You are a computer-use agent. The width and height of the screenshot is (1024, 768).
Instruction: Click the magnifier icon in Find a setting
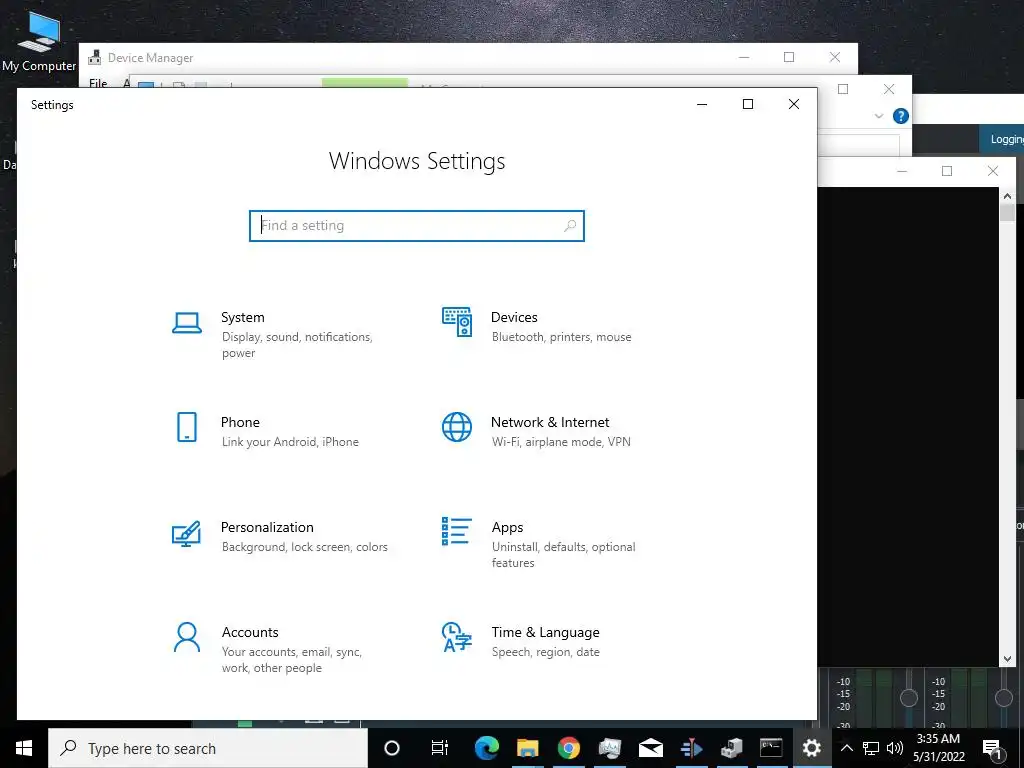tap(569, 225)
